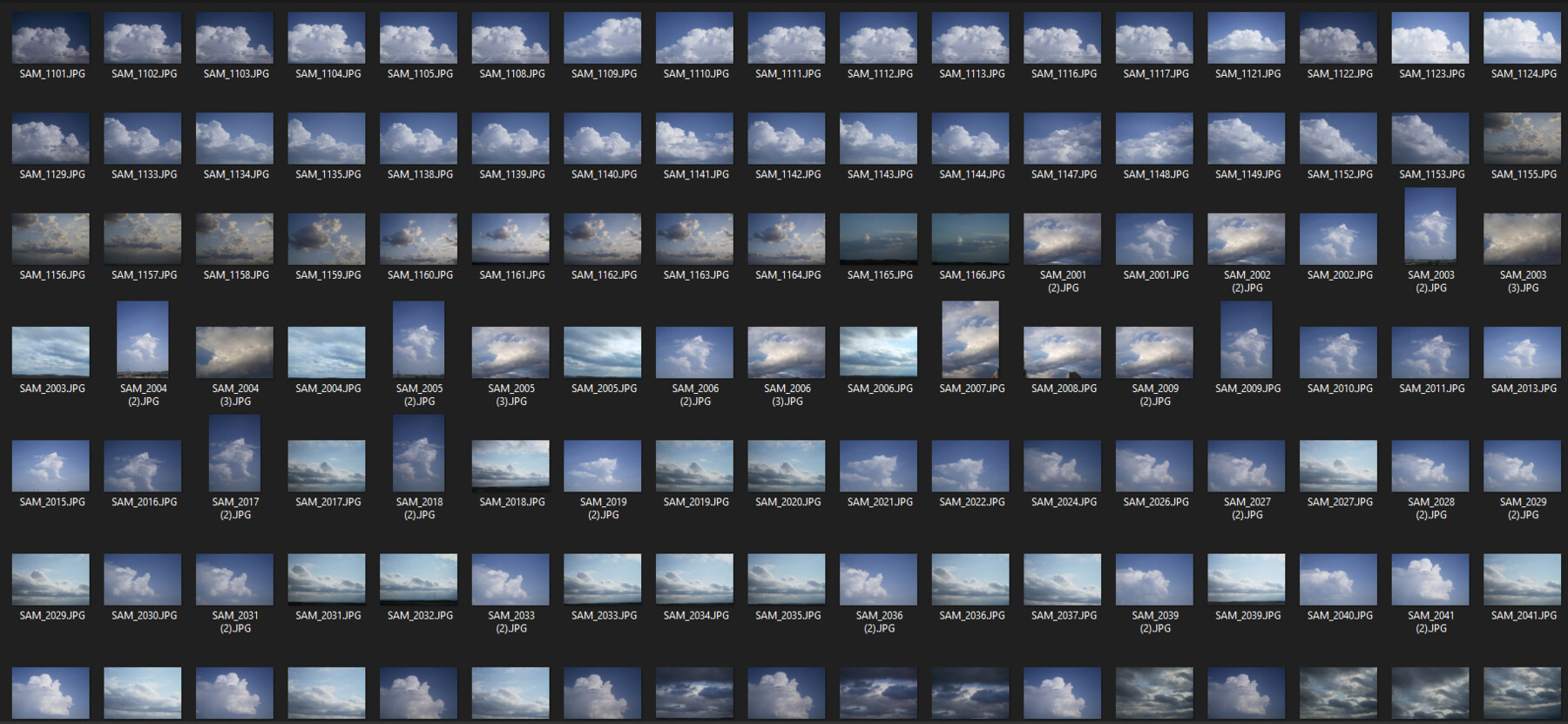Select the SAM_1162.JPG thumbnail
Image resolution: width=1568 pixels, height=724 pixels.
click(x=603, y=239)
